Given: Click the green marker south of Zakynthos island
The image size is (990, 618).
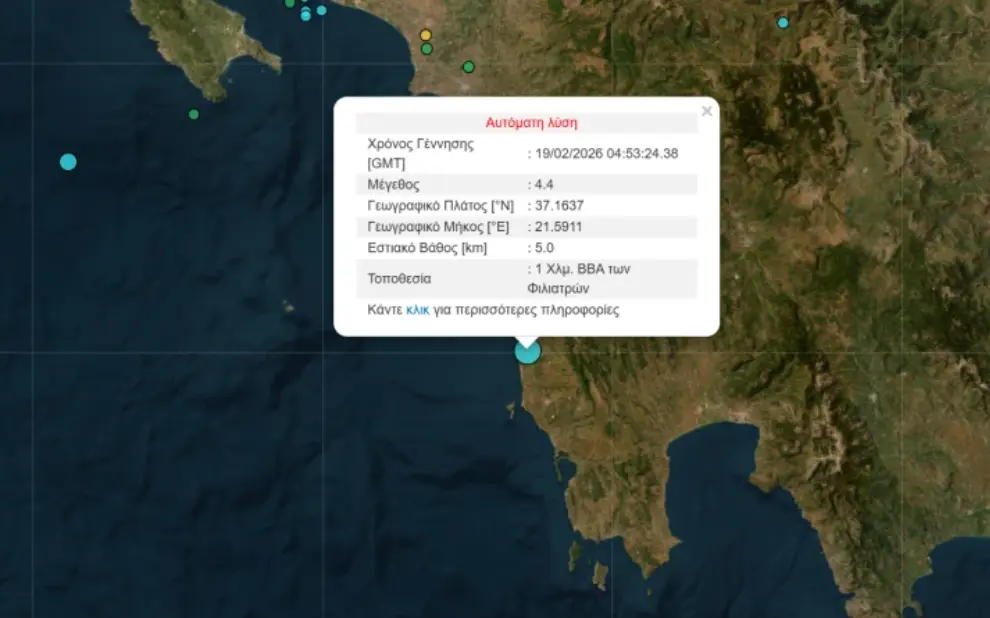Looking at the screenshot, I should [x=194, y=114].
